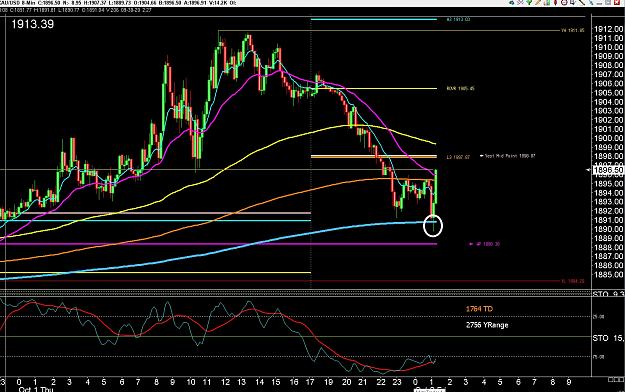Click the 1885.00 price axis label
The width and height of the screenshot is (625, 392).
[x=608, y=274]
